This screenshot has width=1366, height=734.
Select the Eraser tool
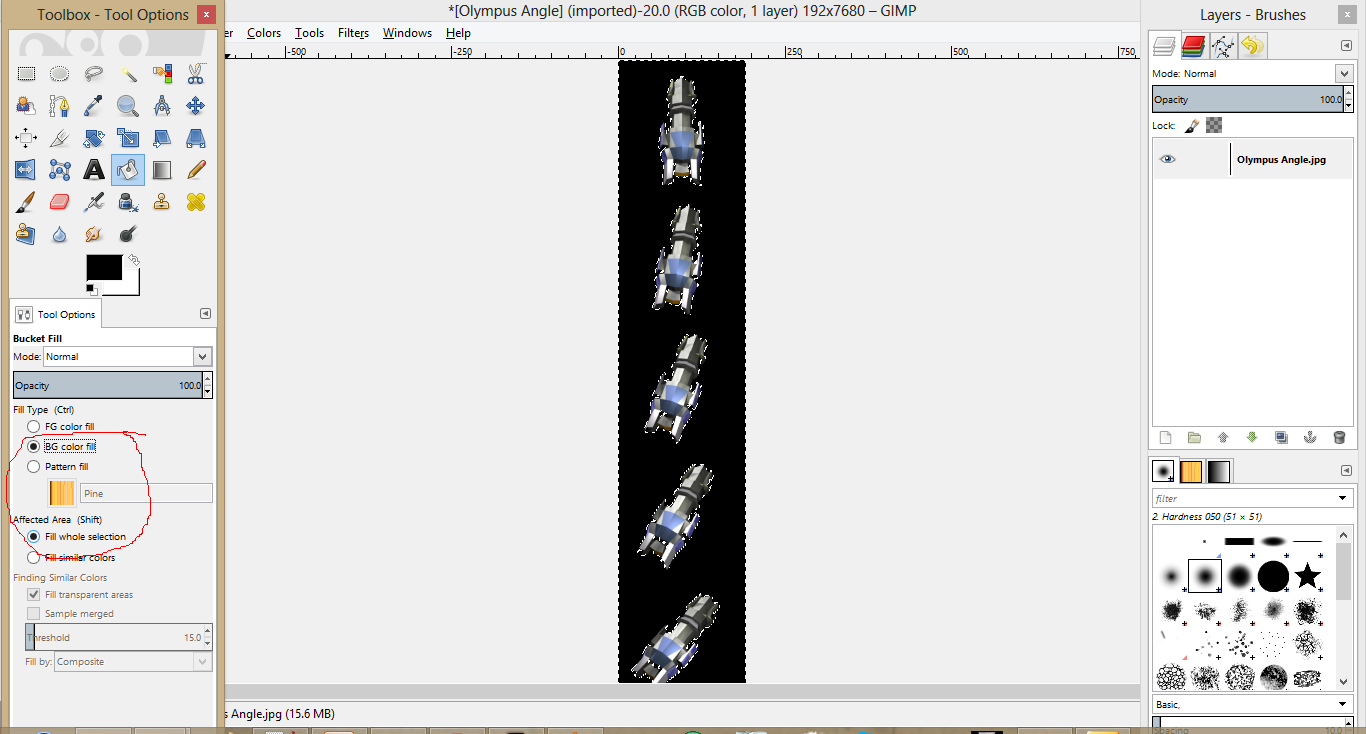[60, 202]
